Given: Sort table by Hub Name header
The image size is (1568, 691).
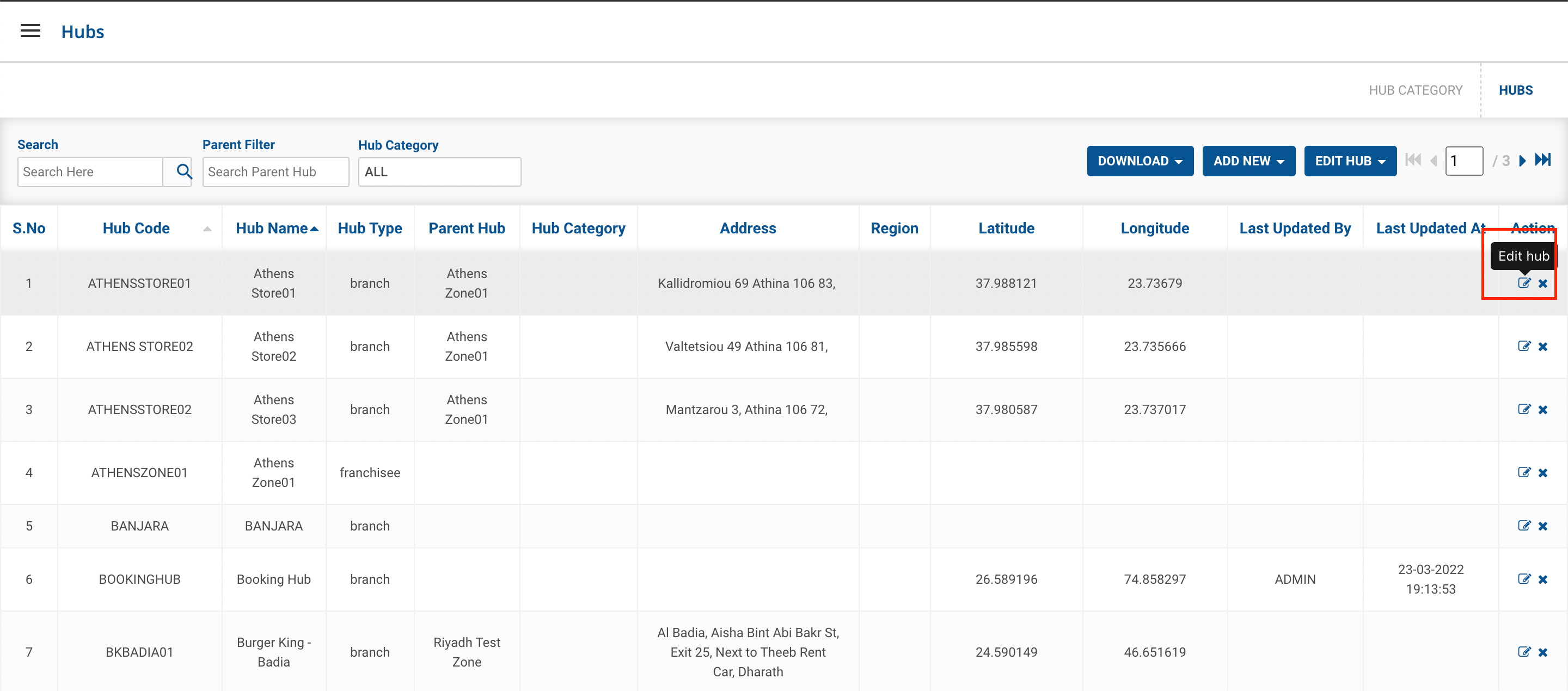Looking at the screenshot, I should coord(272,228).
